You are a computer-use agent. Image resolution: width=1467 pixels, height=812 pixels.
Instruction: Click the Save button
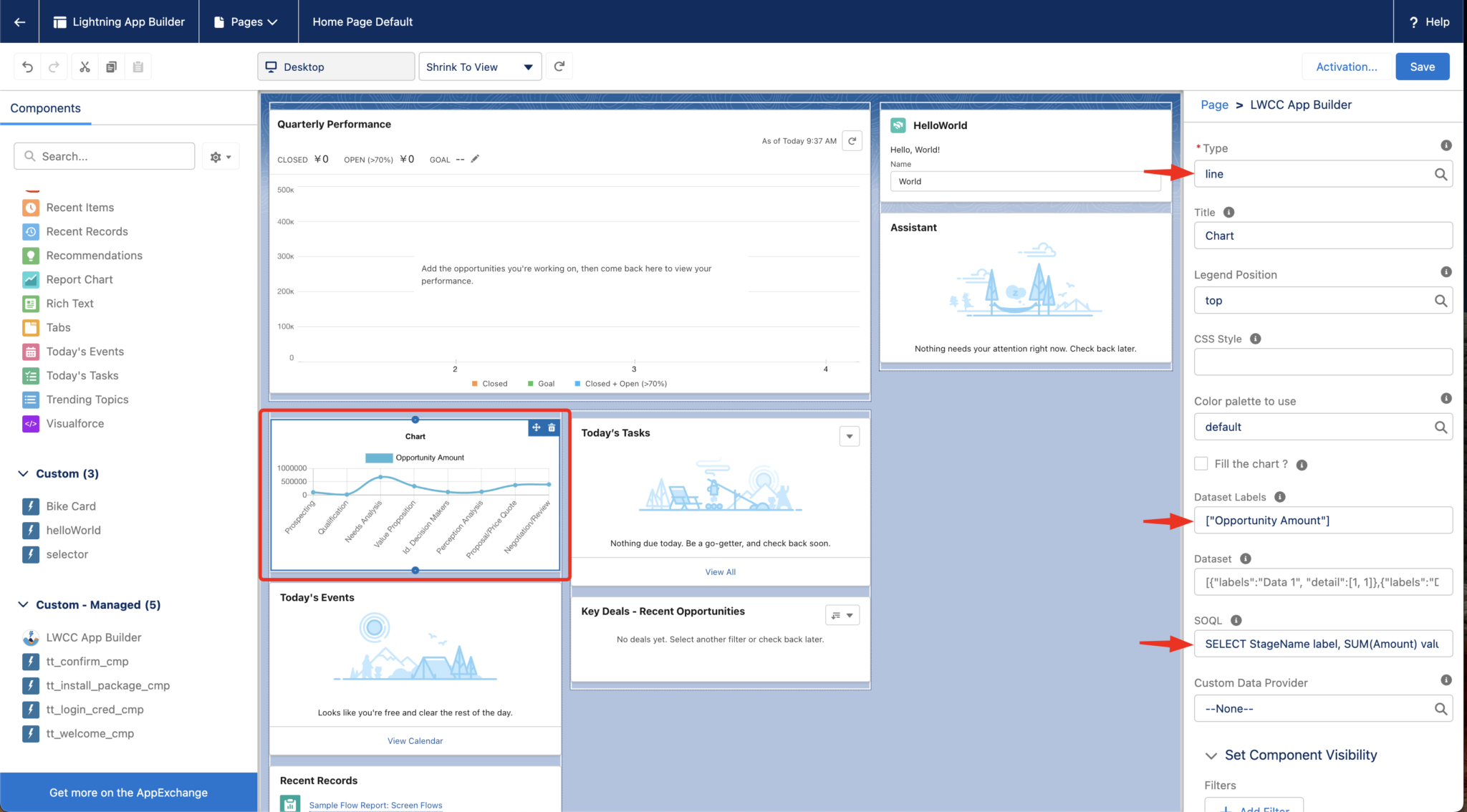[1422, 66]
